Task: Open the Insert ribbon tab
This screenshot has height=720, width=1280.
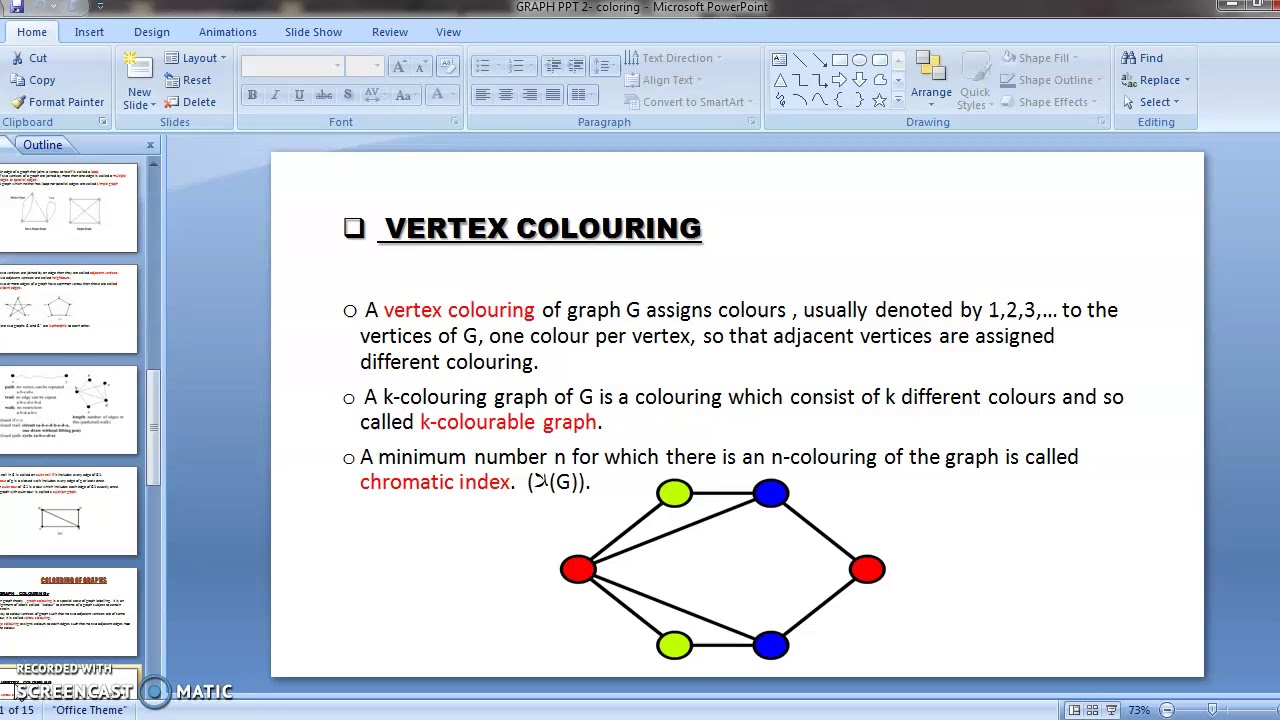Action: click(89, 32)
